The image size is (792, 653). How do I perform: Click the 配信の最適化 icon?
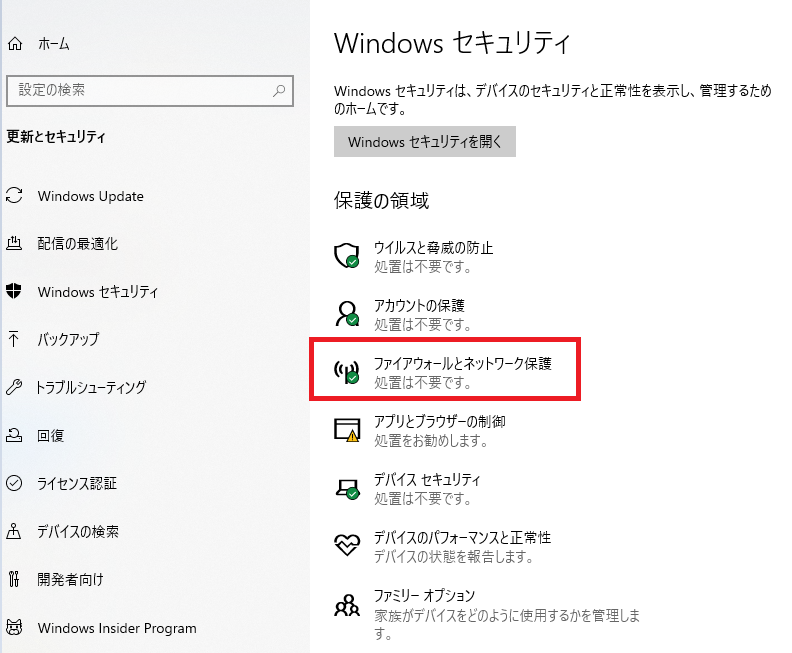click(14, 243)
